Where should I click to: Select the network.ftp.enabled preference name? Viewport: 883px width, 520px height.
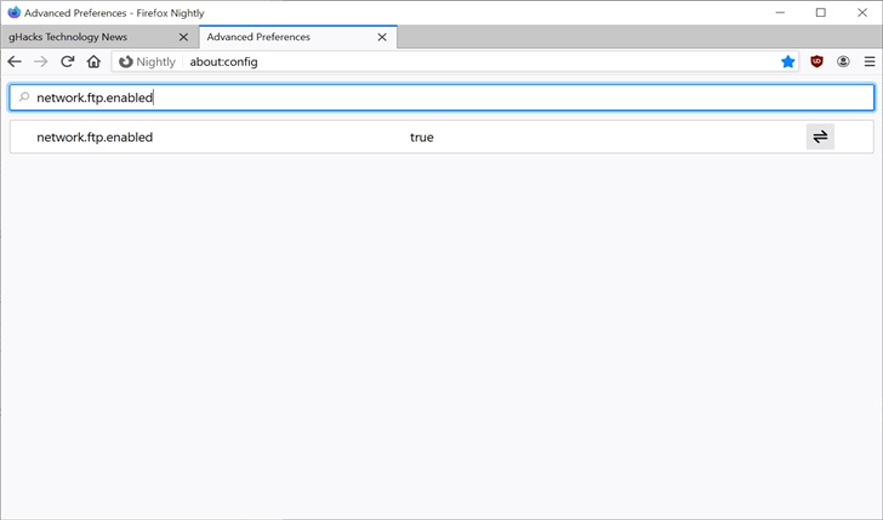pyautogui.click(x=95, y=137)
